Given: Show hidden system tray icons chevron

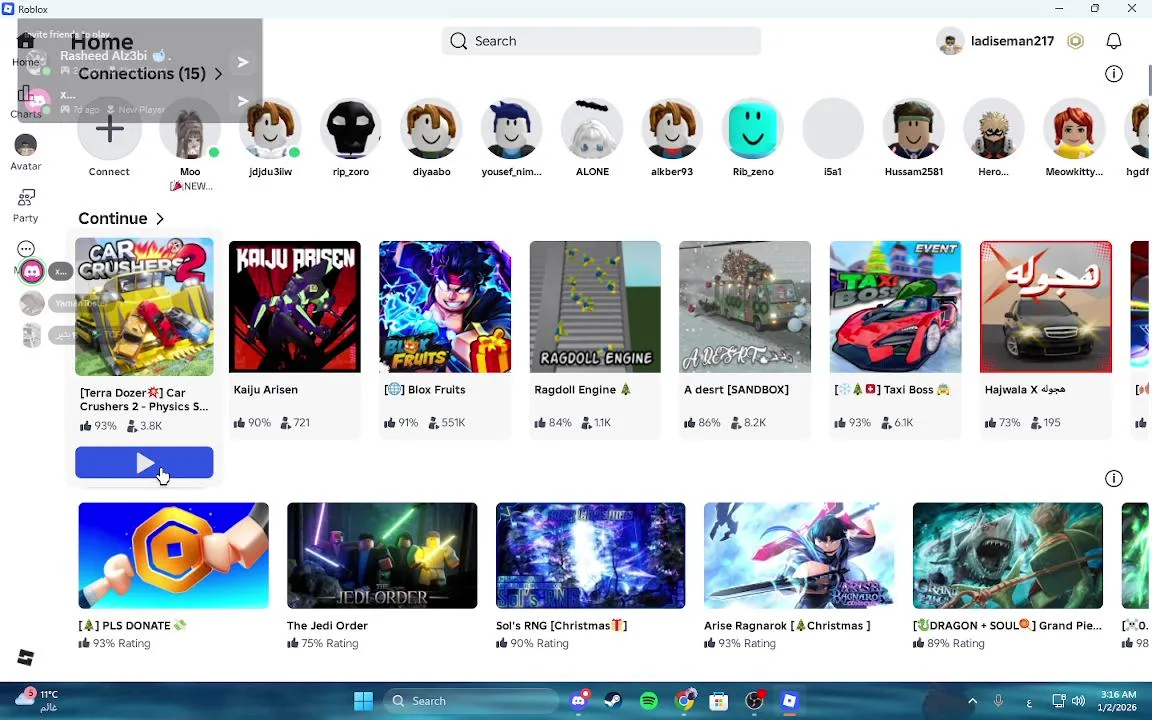Looking at the screenshot, I should (973, 701).
